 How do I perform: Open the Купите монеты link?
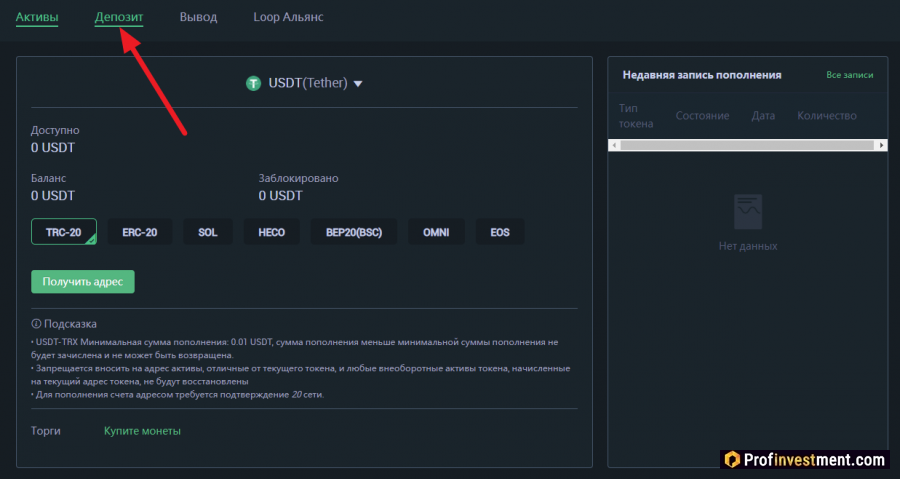click(142, 431)
